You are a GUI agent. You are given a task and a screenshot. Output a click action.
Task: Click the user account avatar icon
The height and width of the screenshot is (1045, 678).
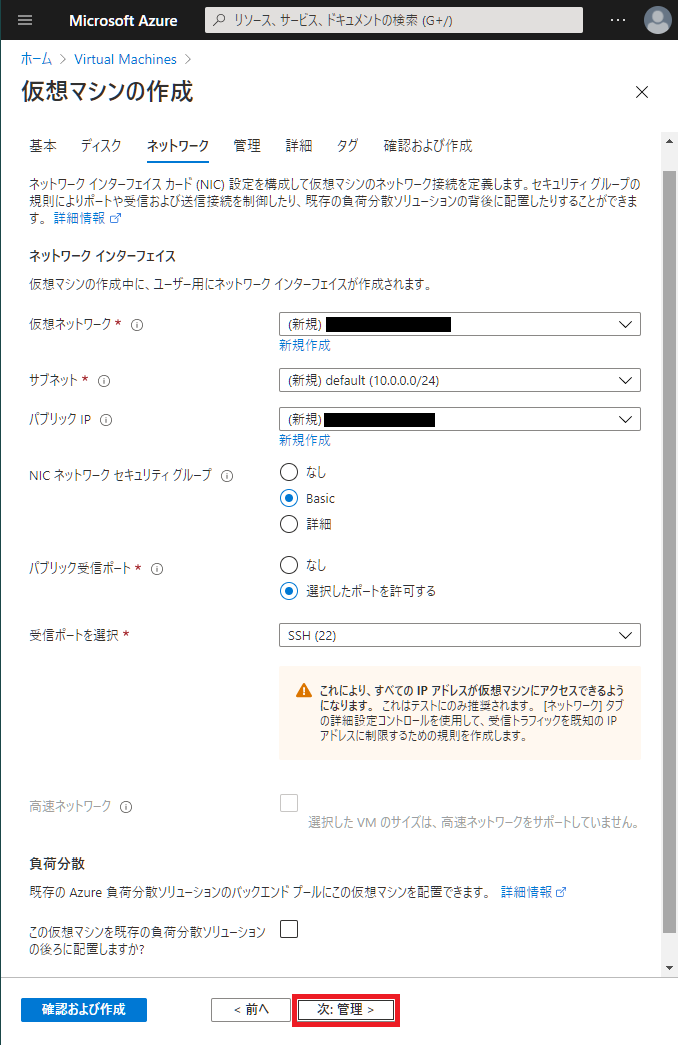657,20
